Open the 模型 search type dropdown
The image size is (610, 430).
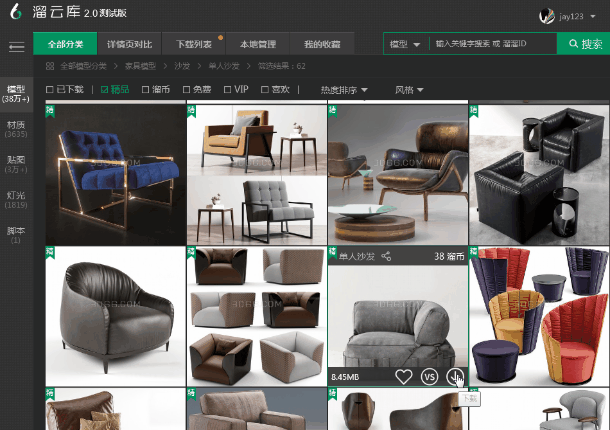click(x=404, y=45)
